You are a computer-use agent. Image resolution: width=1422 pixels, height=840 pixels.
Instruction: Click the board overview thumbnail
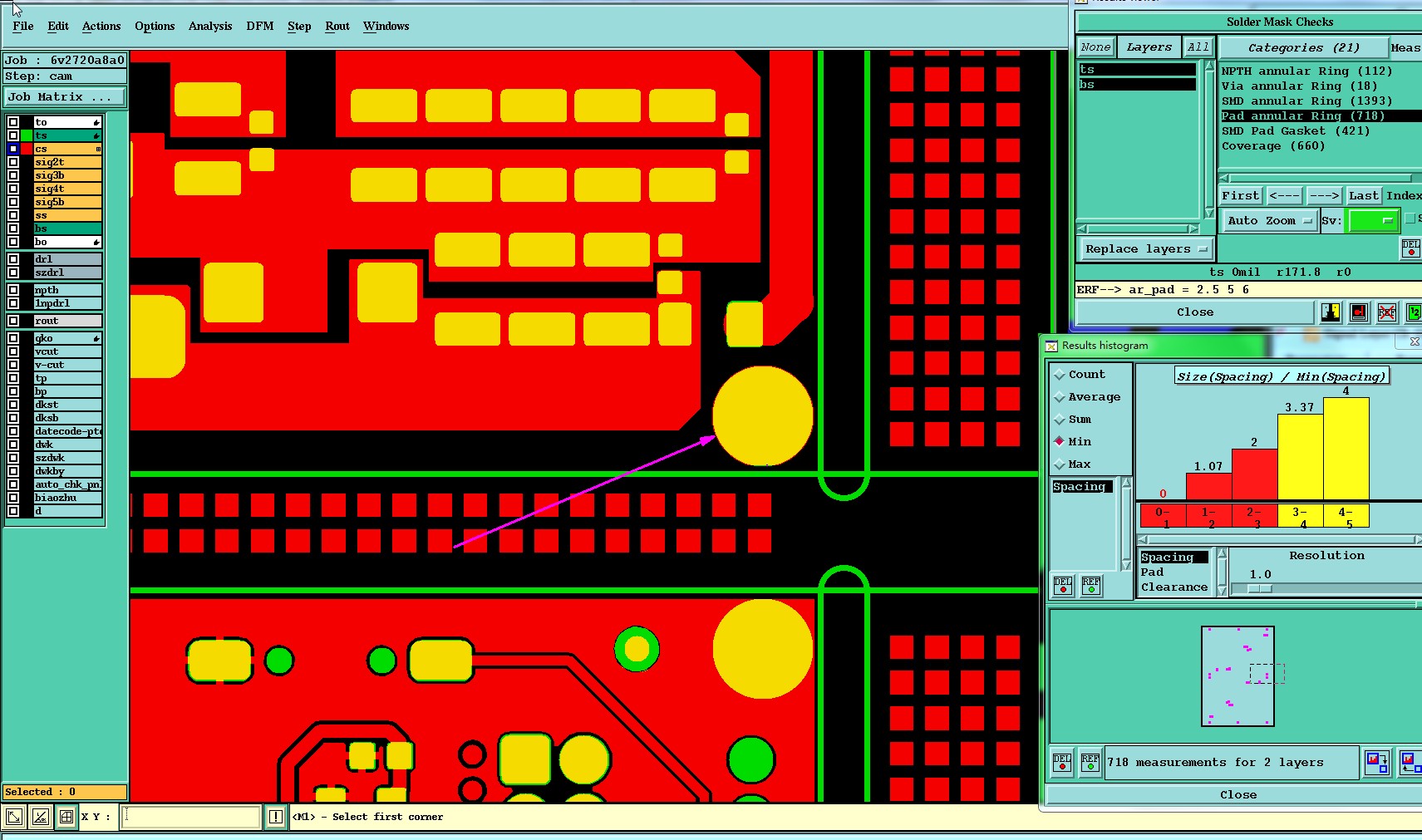1237,676
